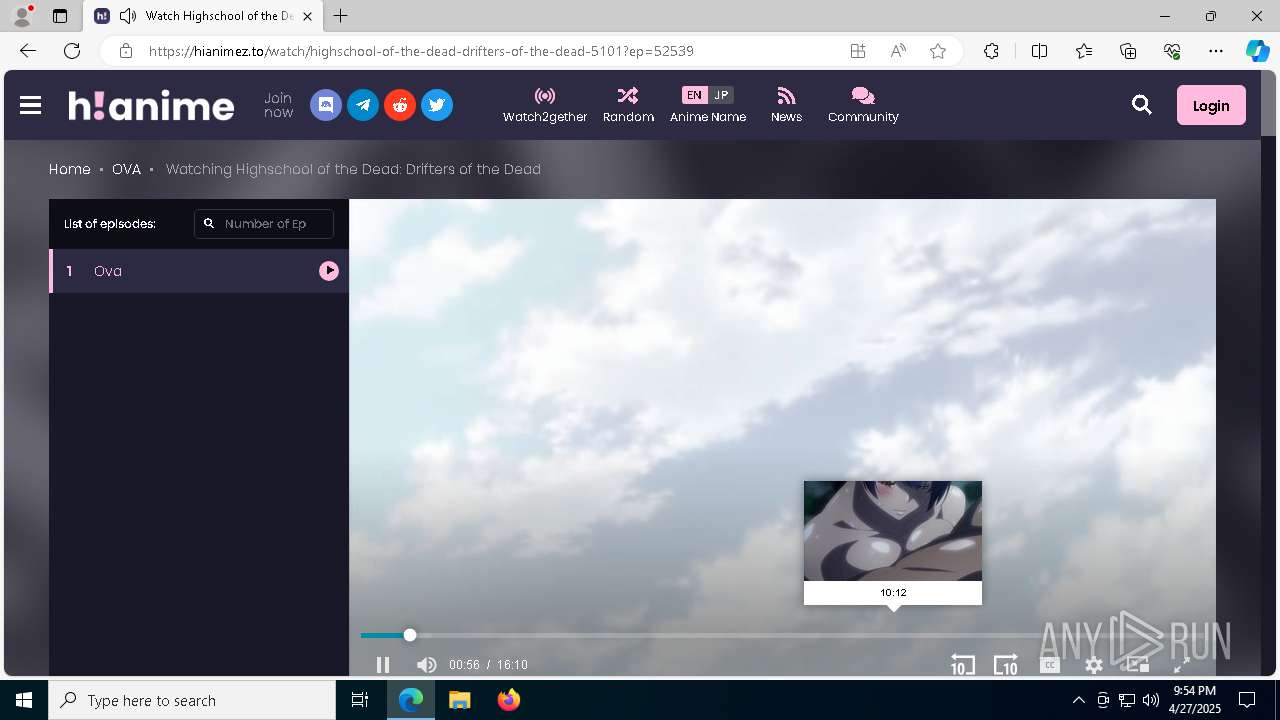Mute the video volume
The height and width of the screenshot is (720, 1280).
coord(427,665)
